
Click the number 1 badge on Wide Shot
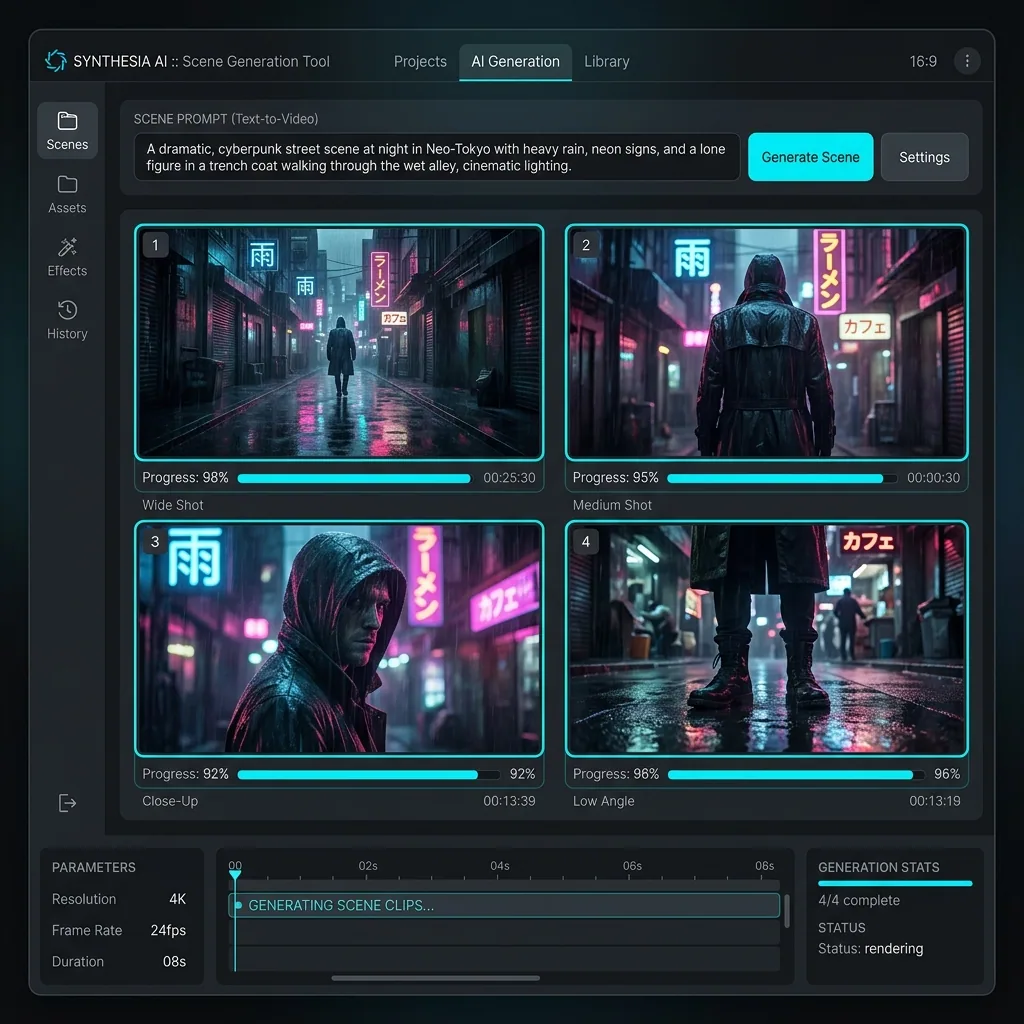[x=155, y=244]
